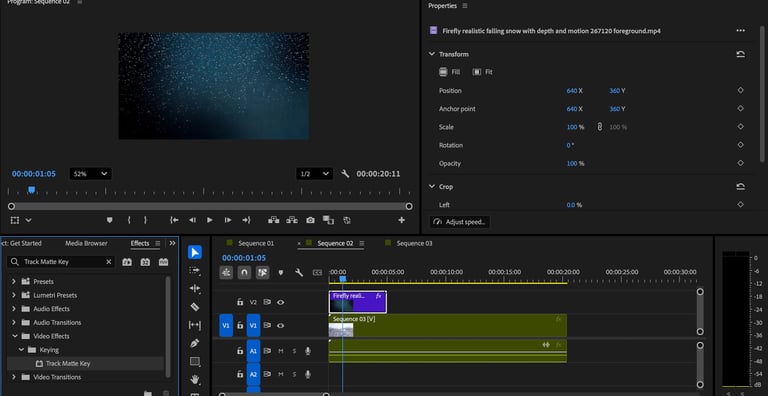
Task: Select the Razor tool
Action: pyautogui.click(x=195, y=307)
